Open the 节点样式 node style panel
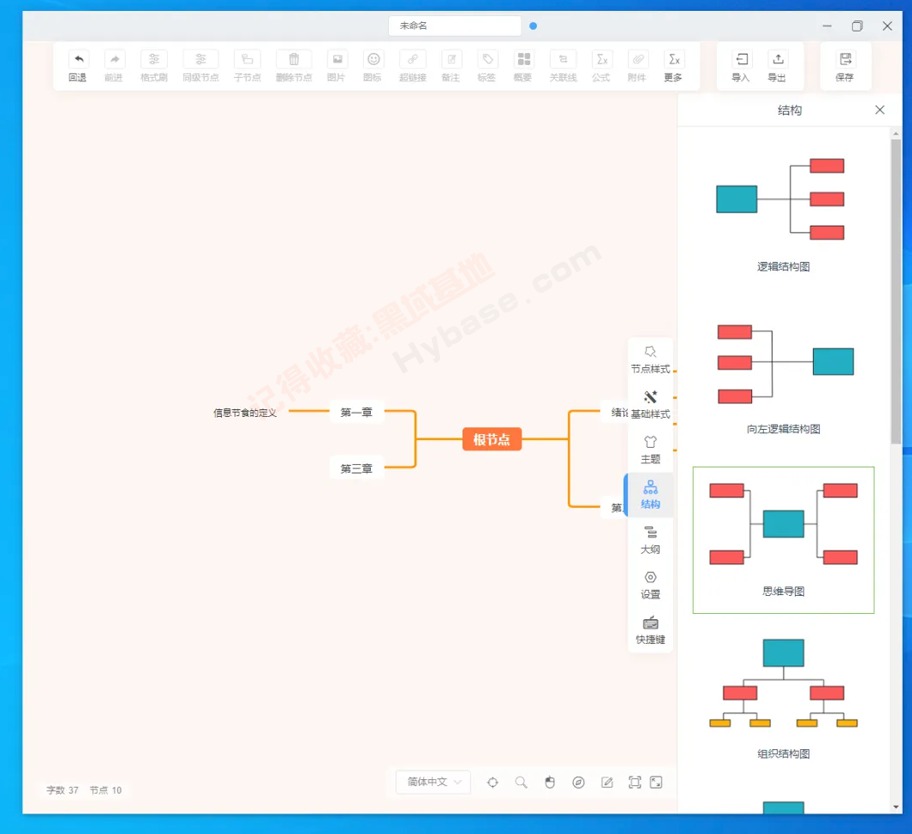Viewport: 912px width, 834px height. (x=650, y=360)
